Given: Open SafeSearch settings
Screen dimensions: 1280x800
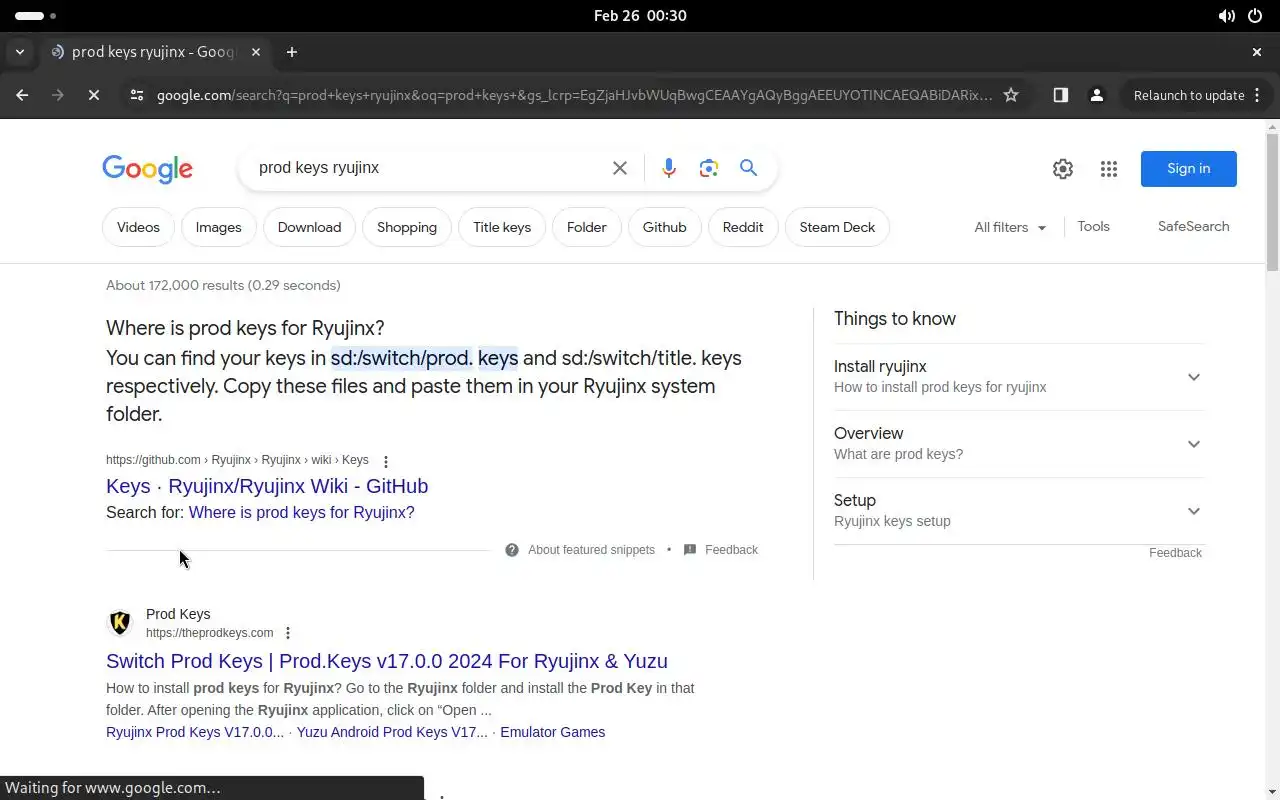Looking at the screenshot, I should coord(1193,227).
